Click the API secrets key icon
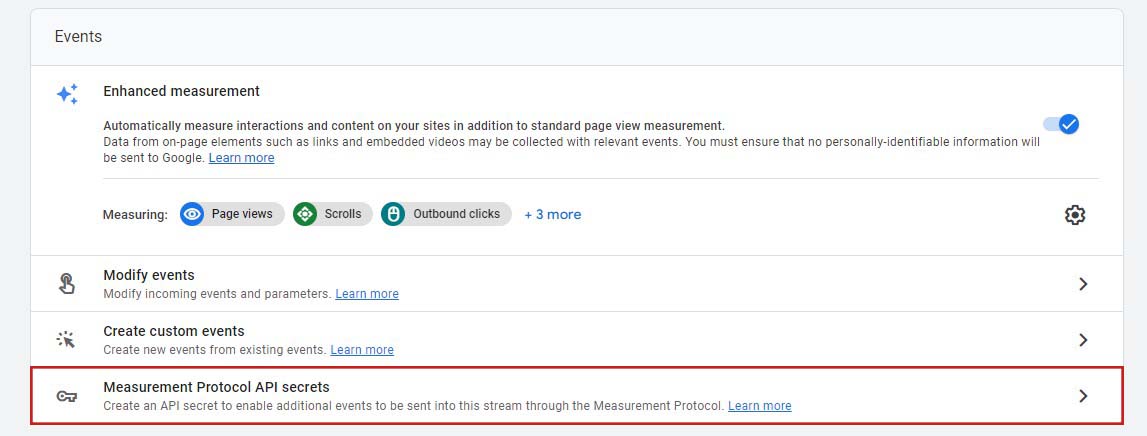1147x436 pixels. click(x=67, y=396)
